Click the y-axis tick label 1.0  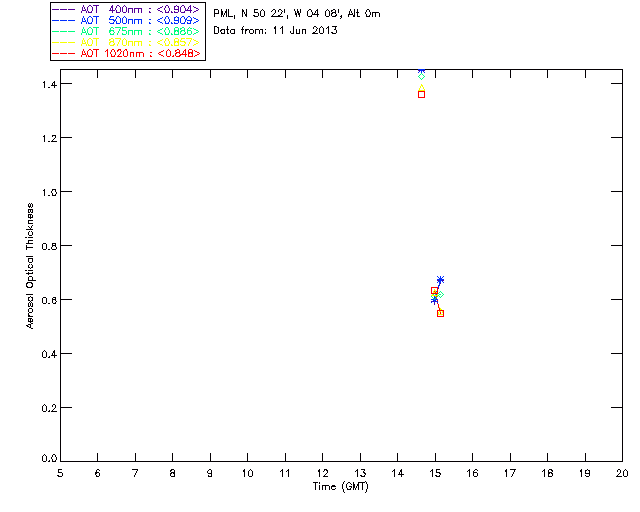[49, 192]
